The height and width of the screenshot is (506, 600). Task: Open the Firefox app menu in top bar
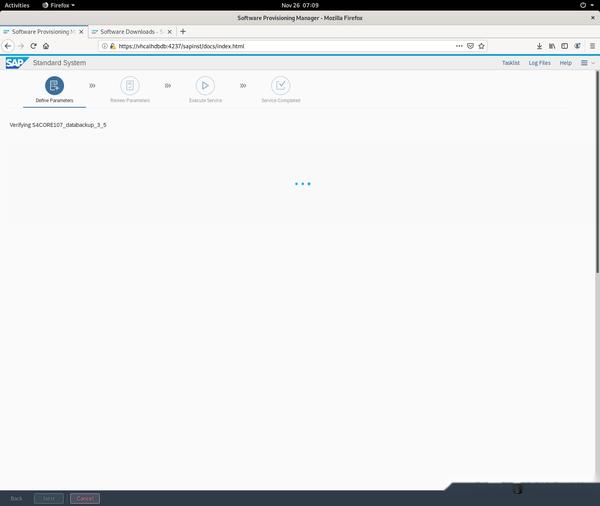[x=58, y=5]
